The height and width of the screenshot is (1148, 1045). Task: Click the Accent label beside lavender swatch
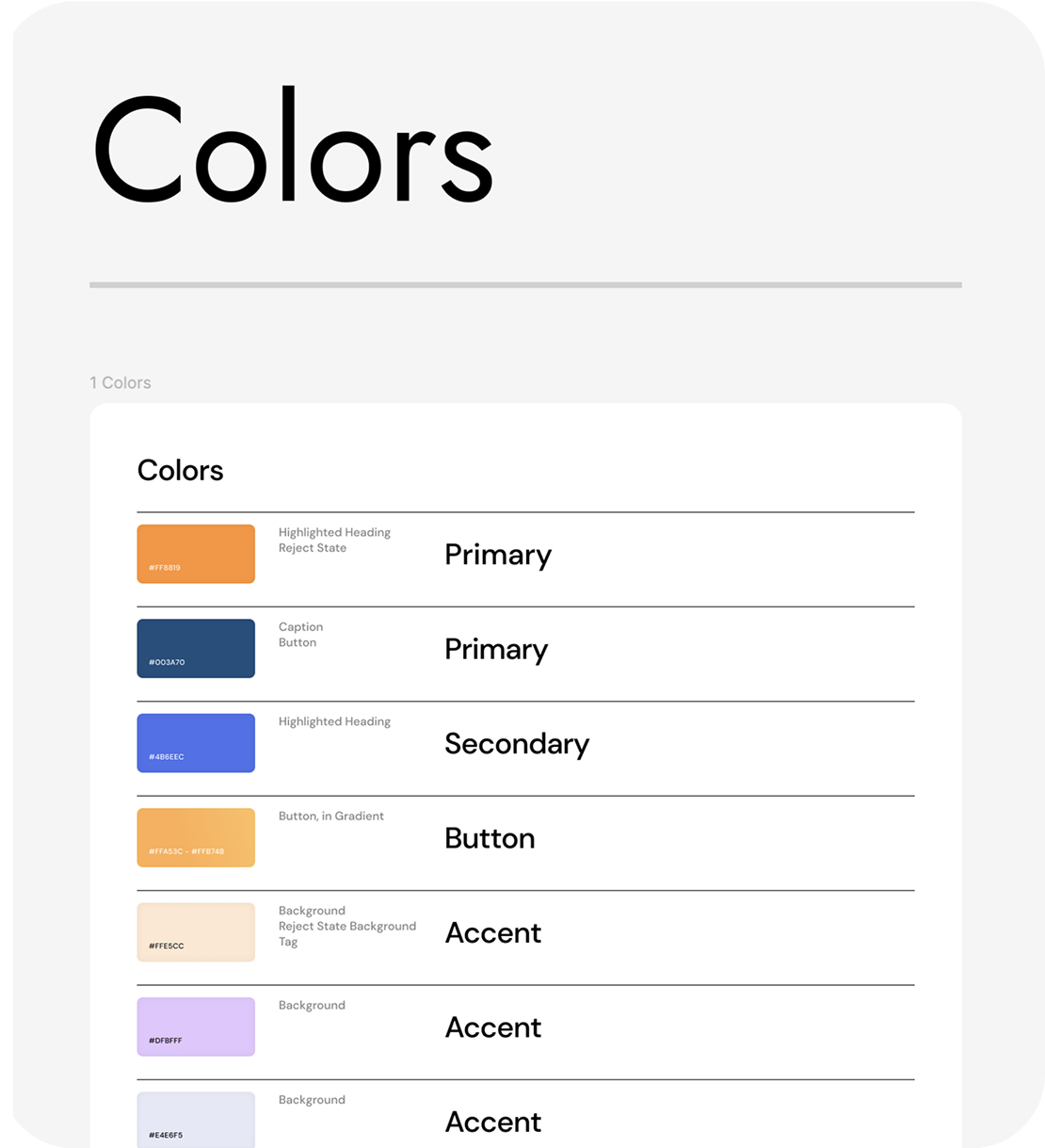click(493, 1027)
